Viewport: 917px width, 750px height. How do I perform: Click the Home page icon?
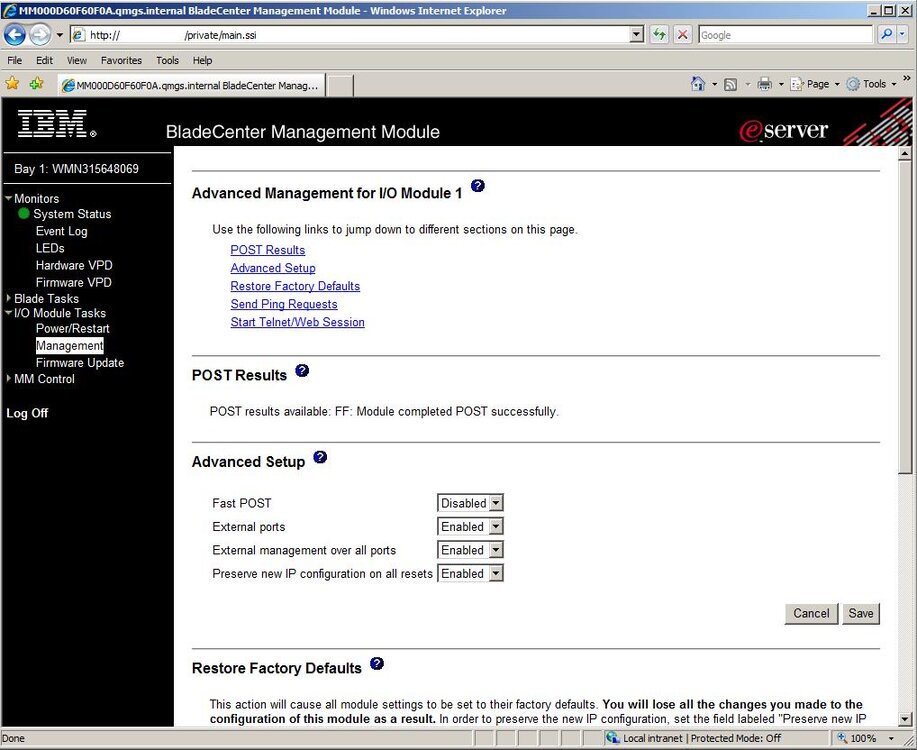pos(698,84)
